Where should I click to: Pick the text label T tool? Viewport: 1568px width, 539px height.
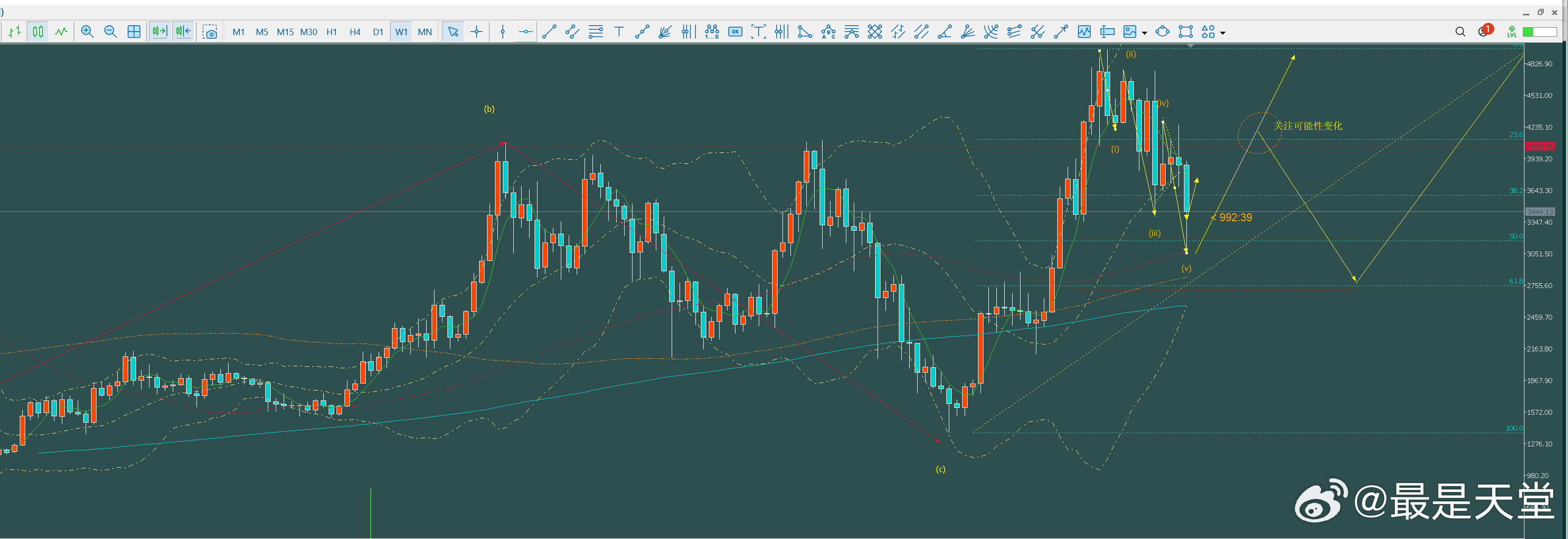[x=619, y=32]
